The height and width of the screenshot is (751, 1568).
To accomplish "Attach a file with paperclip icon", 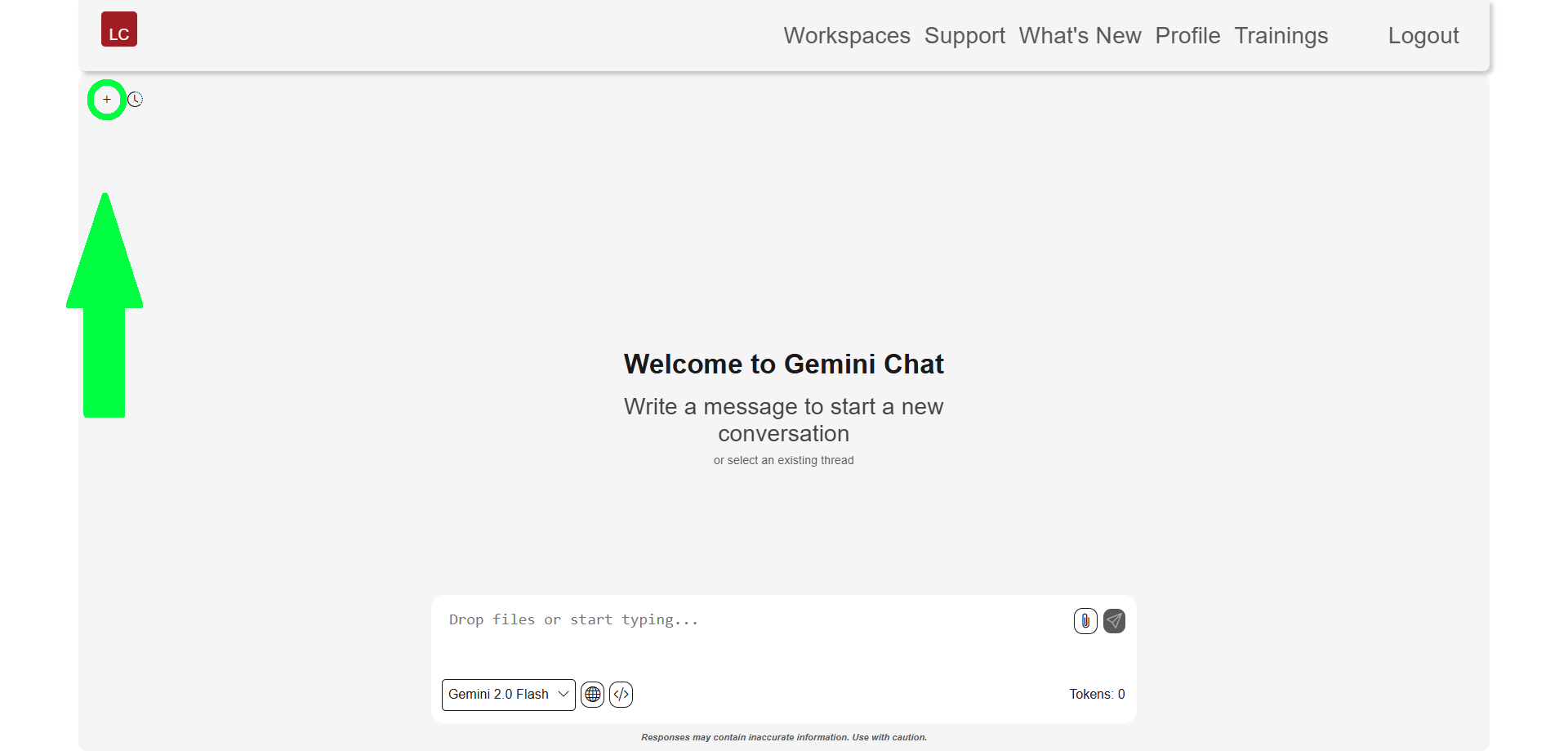I will (x=1085, y=621).
